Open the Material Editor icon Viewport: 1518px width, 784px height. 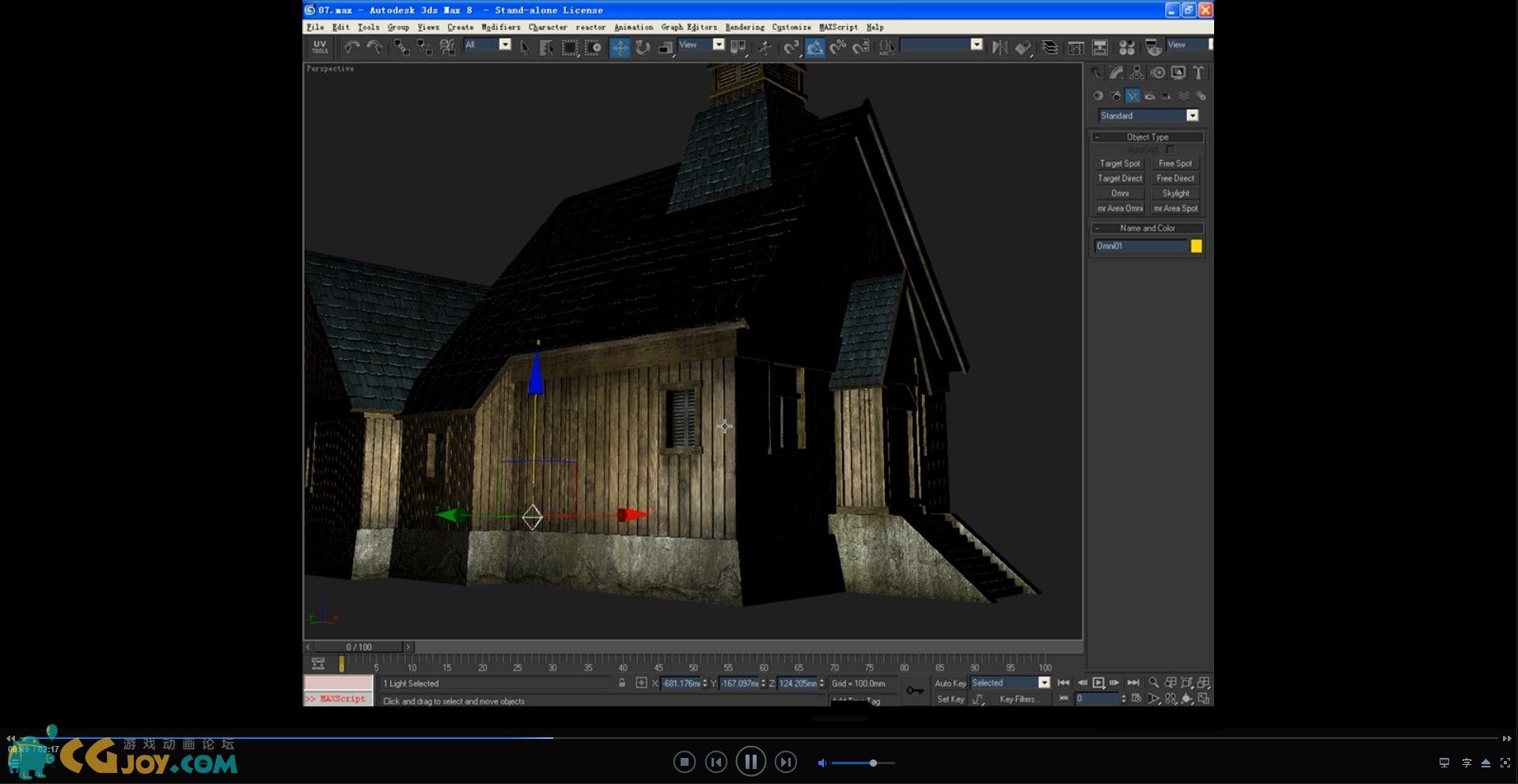pyautogui.click(x=1127, y=47)
